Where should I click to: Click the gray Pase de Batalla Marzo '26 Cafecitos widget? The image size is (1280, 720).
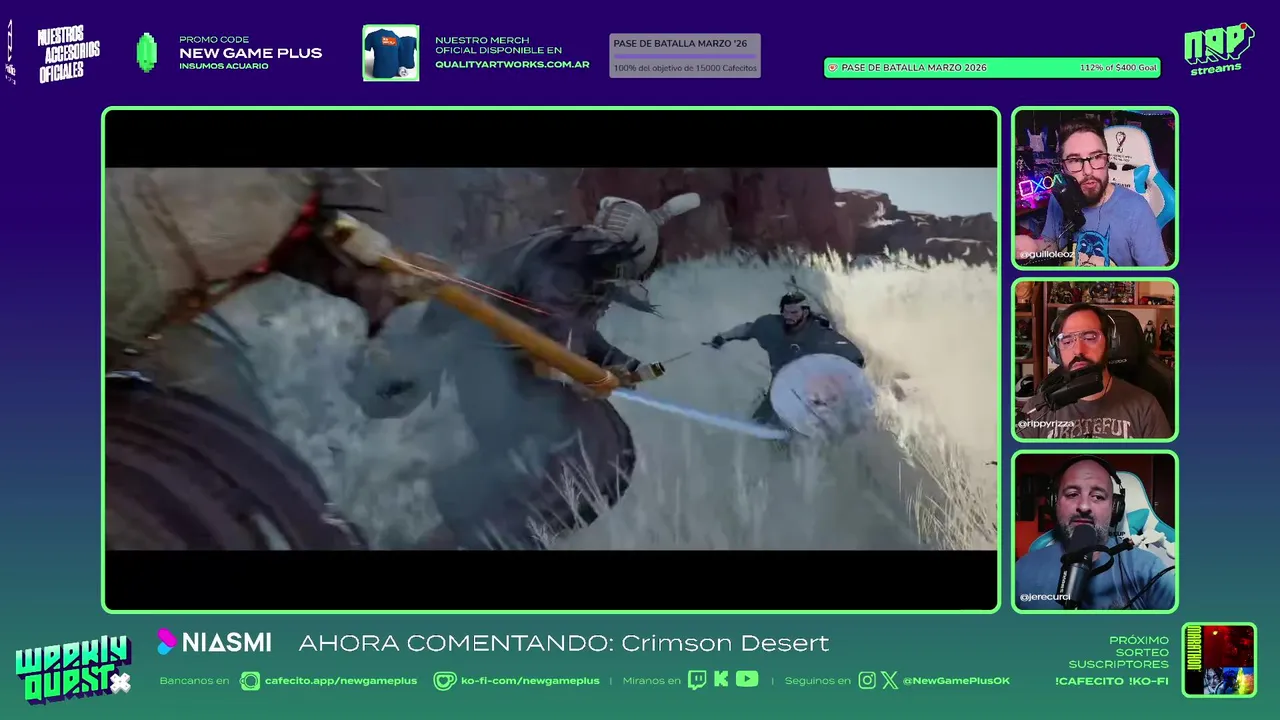click(x=685, y=56)
